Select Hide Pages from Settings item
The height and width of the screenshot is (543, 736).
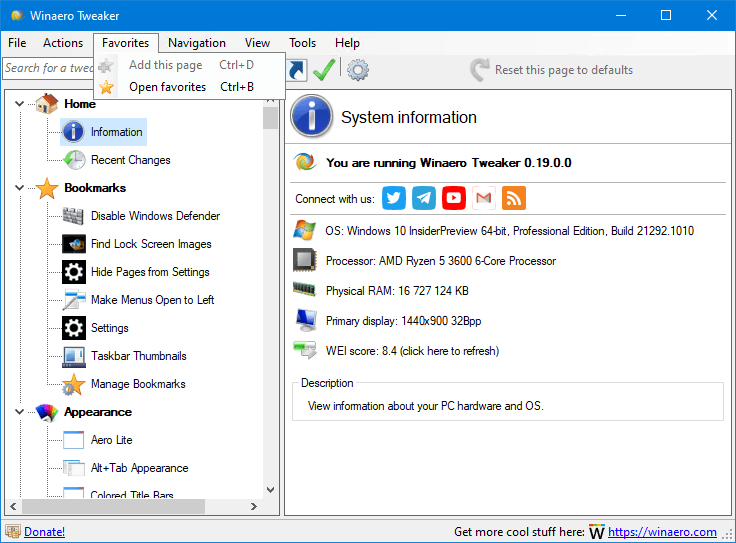[x=150, y=272]
